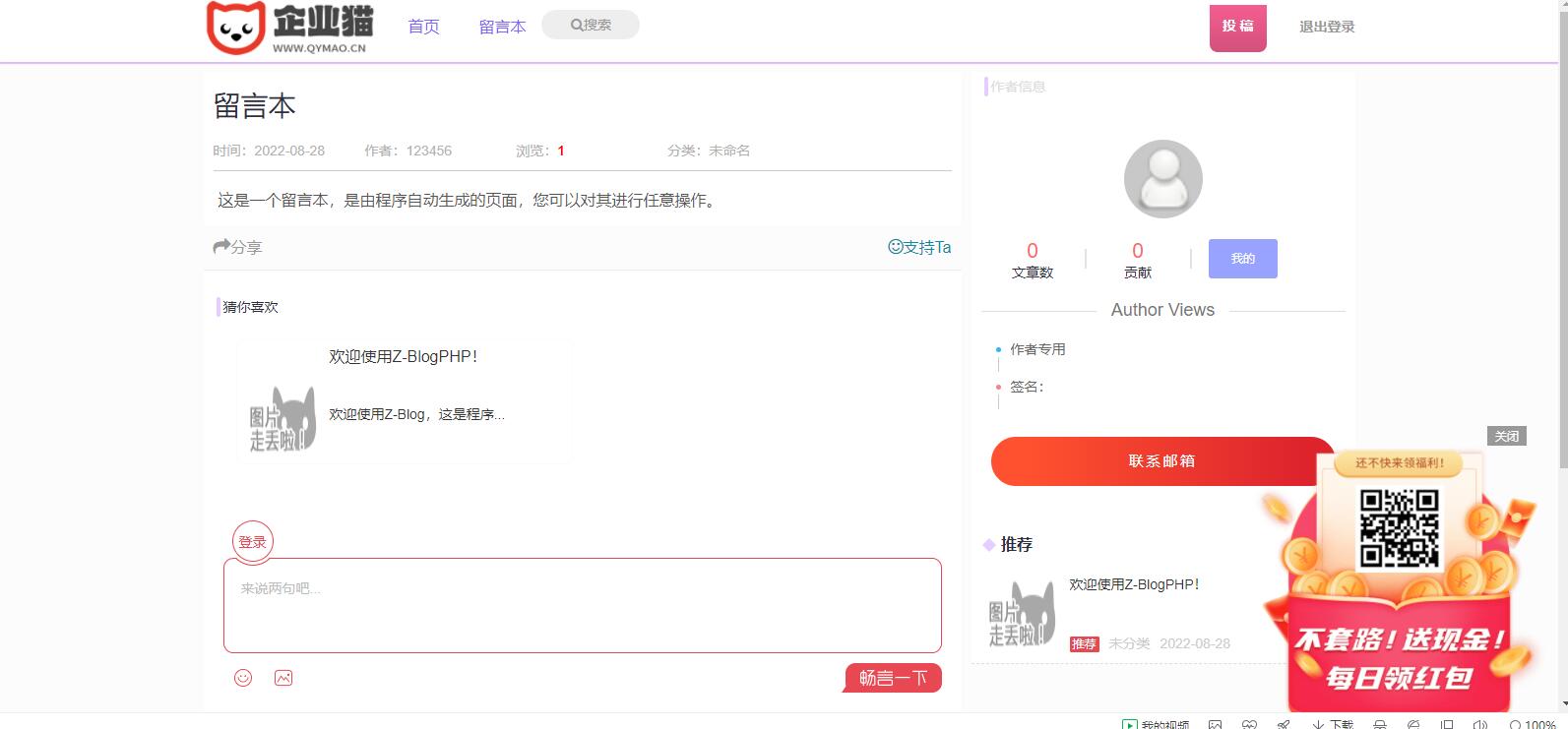Open 留言本 in the top navigation
Viewport: 1568px width, 729px height.
coord(502,27)
